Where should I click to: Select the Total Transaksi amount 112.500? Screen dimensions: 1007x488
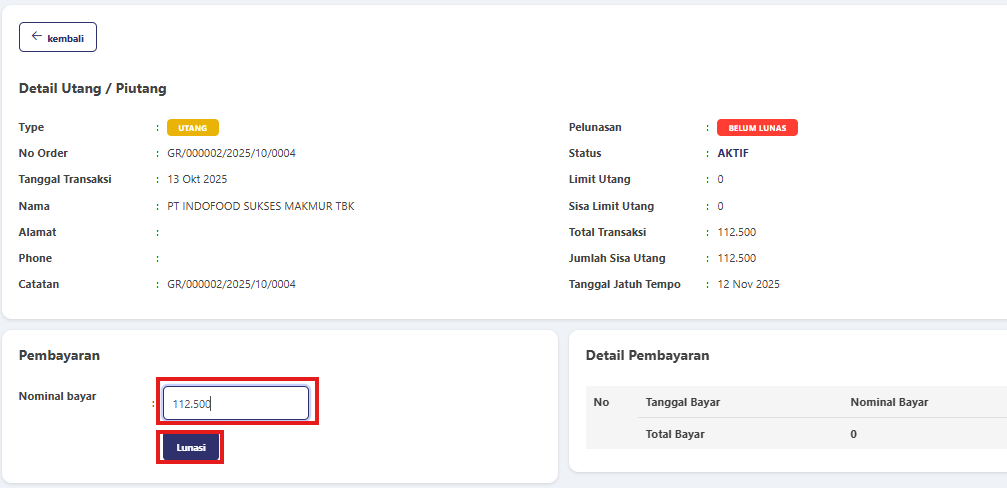pos(736,232)
